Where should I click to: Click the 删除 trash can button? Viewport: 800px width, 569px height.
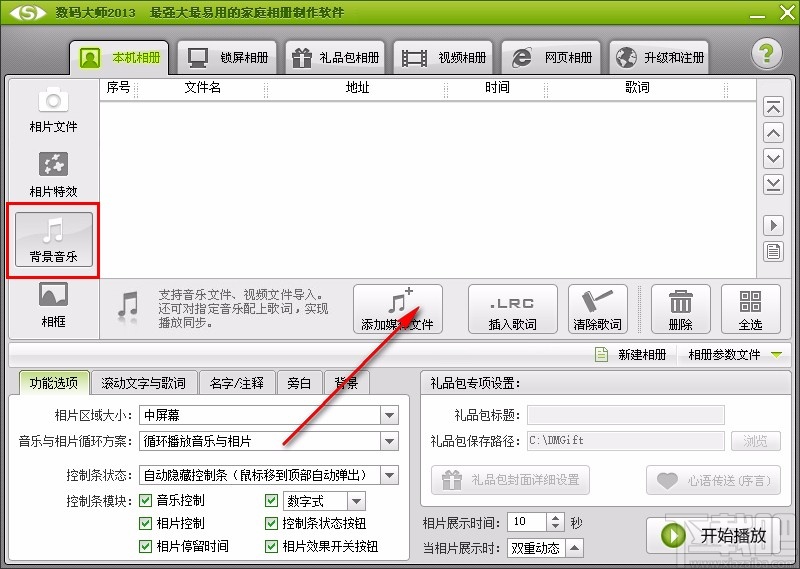click(x=681, y=309)
